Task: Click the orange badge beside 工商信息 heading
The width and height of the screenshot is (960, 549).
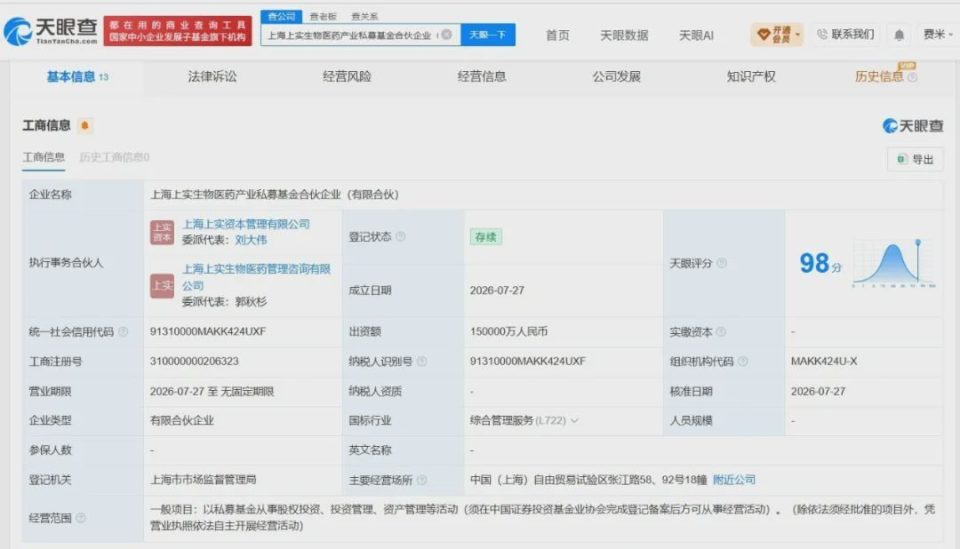Action: 84,125
